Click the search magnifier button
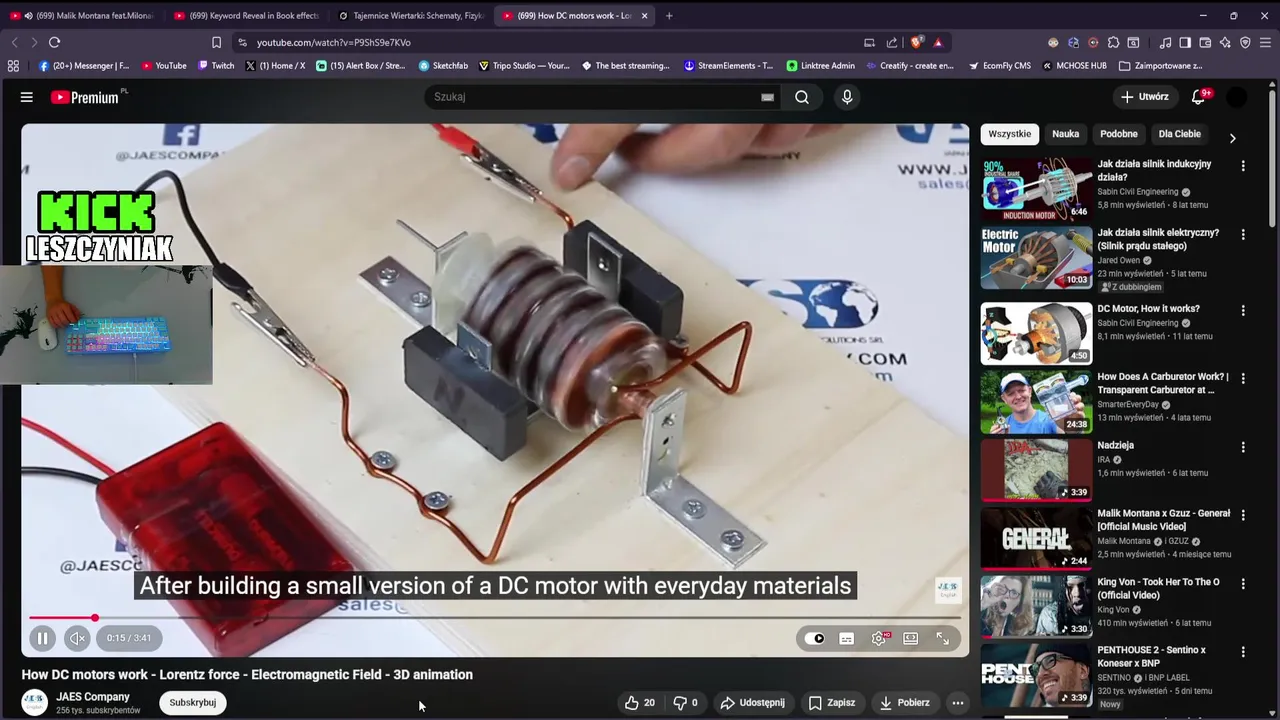This screenshot has width=1280, height=720. pyautogui.click(x=802, y=97)
